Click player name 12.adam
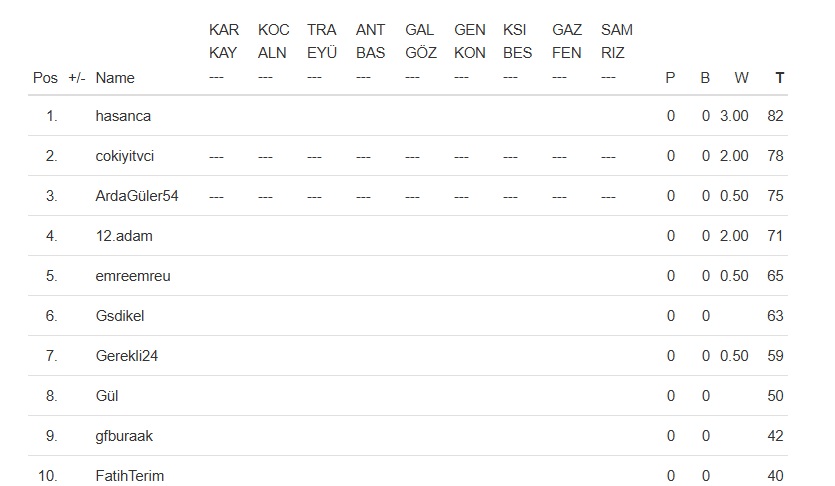 (x=124, y=236)
